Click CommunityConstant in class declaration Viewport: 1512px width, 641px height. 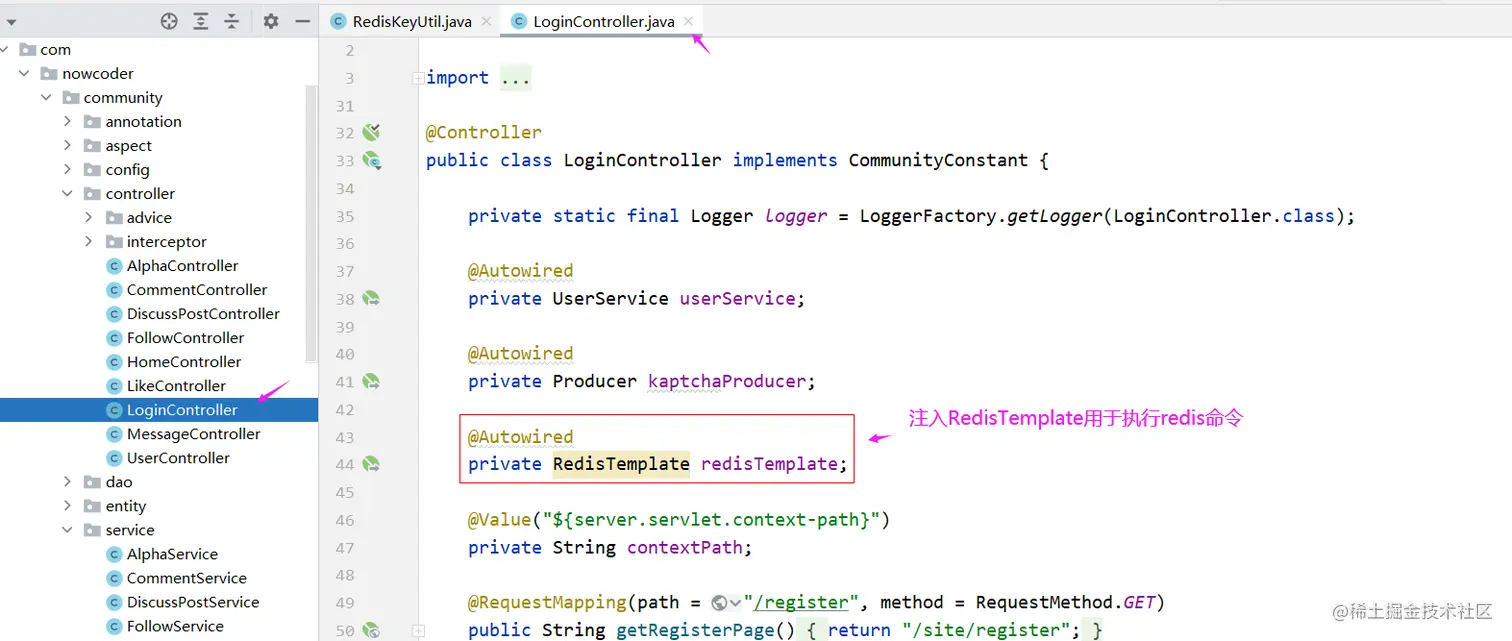pos(938,160)
